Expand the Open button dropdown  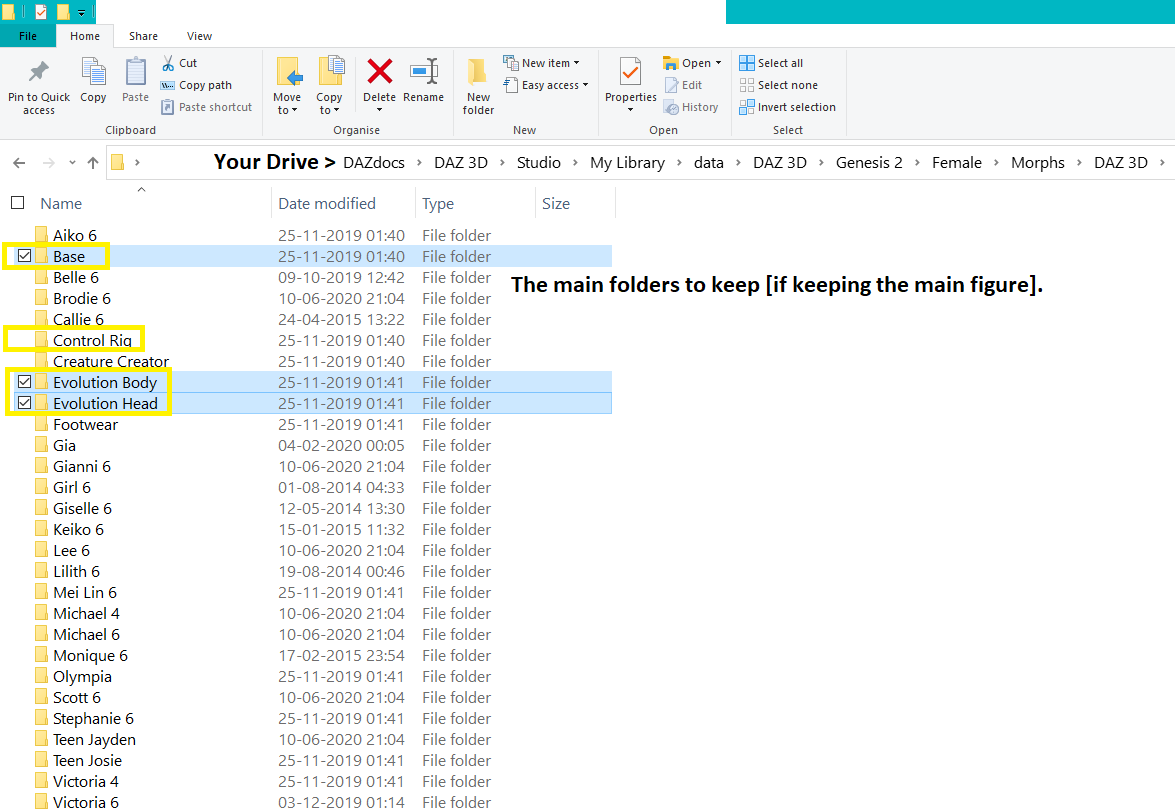click(x=718, y=63)
